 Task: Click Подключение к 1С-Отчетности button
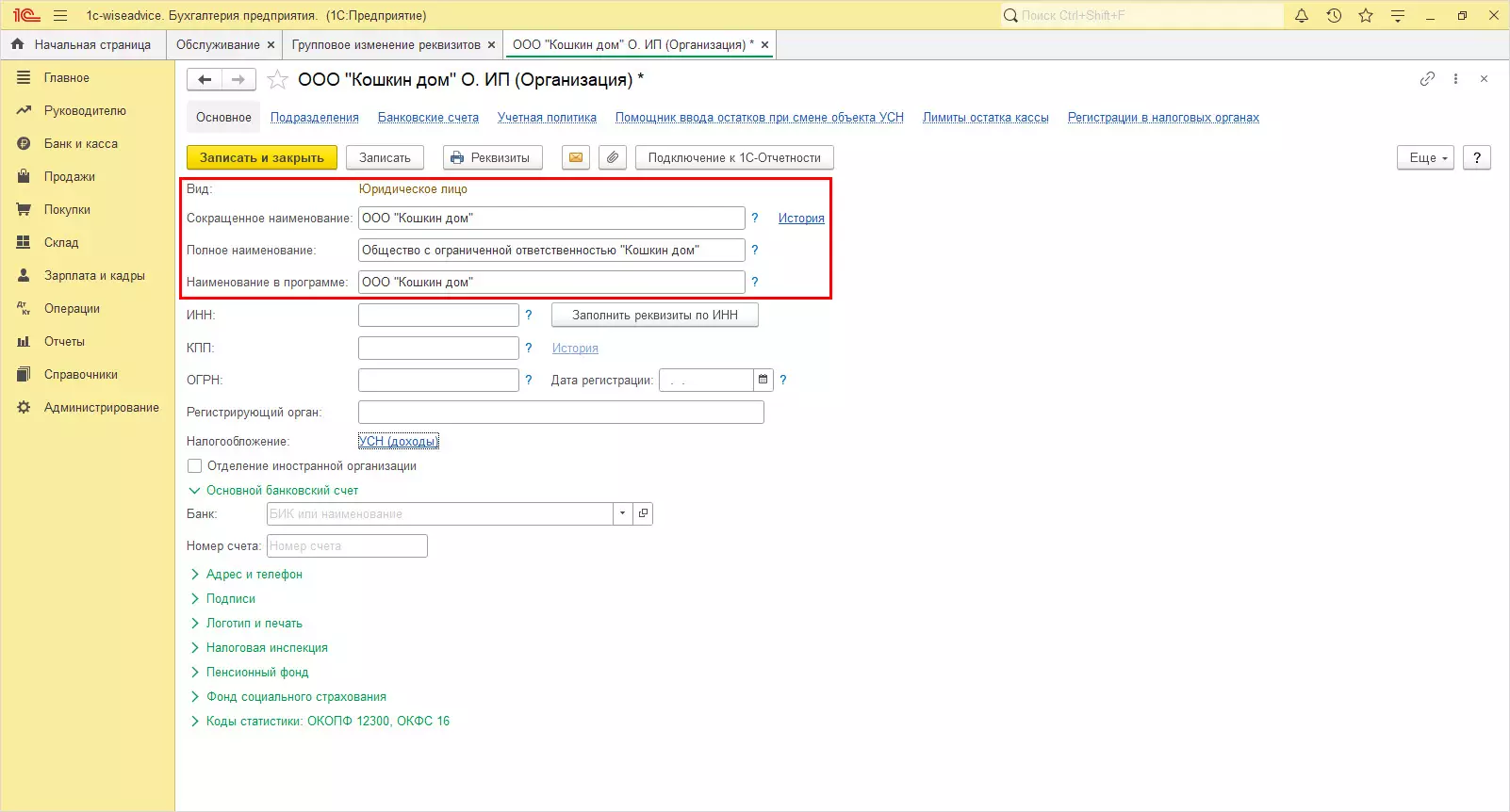pyautogui.click(x=734, y=157)
